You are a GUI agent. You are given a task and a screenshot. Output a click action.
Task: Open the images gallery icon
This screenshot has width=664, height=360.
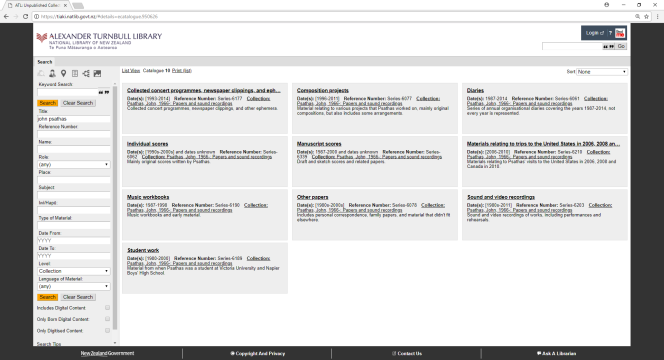tap(97, 73)
